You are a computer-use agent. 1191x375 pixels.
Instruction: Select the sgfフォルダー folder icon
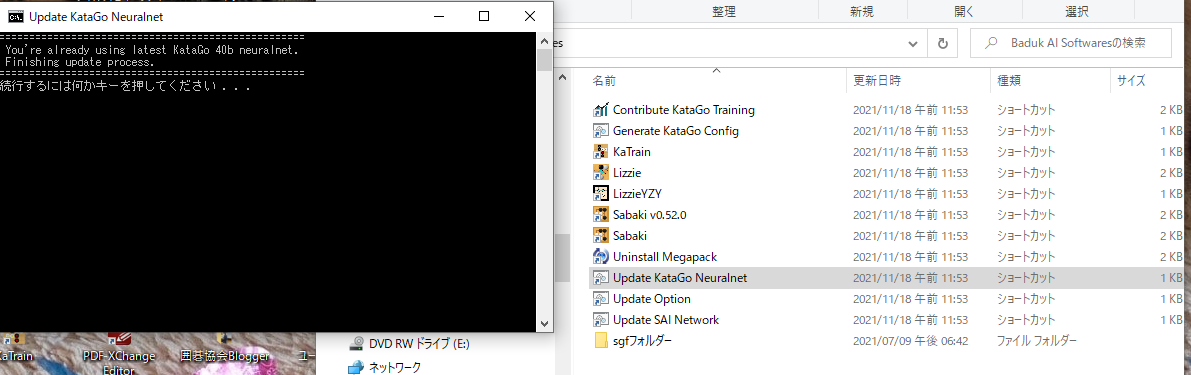601,341
